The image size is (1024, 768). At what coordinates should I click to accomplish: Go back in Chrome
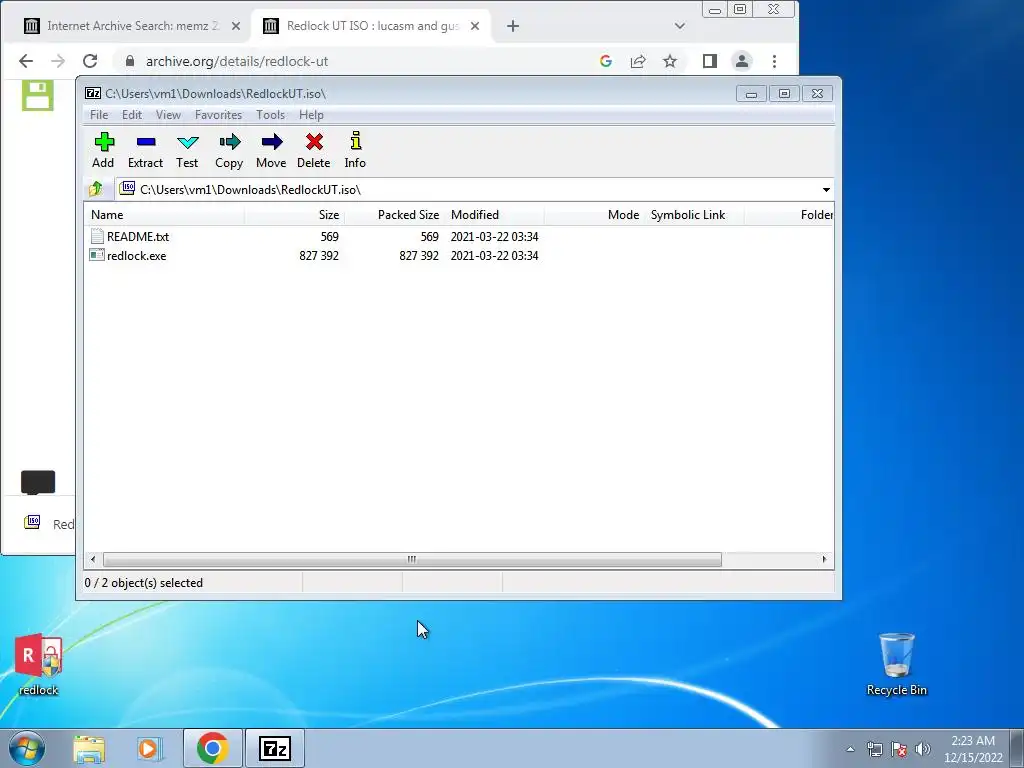click(25, 61)
